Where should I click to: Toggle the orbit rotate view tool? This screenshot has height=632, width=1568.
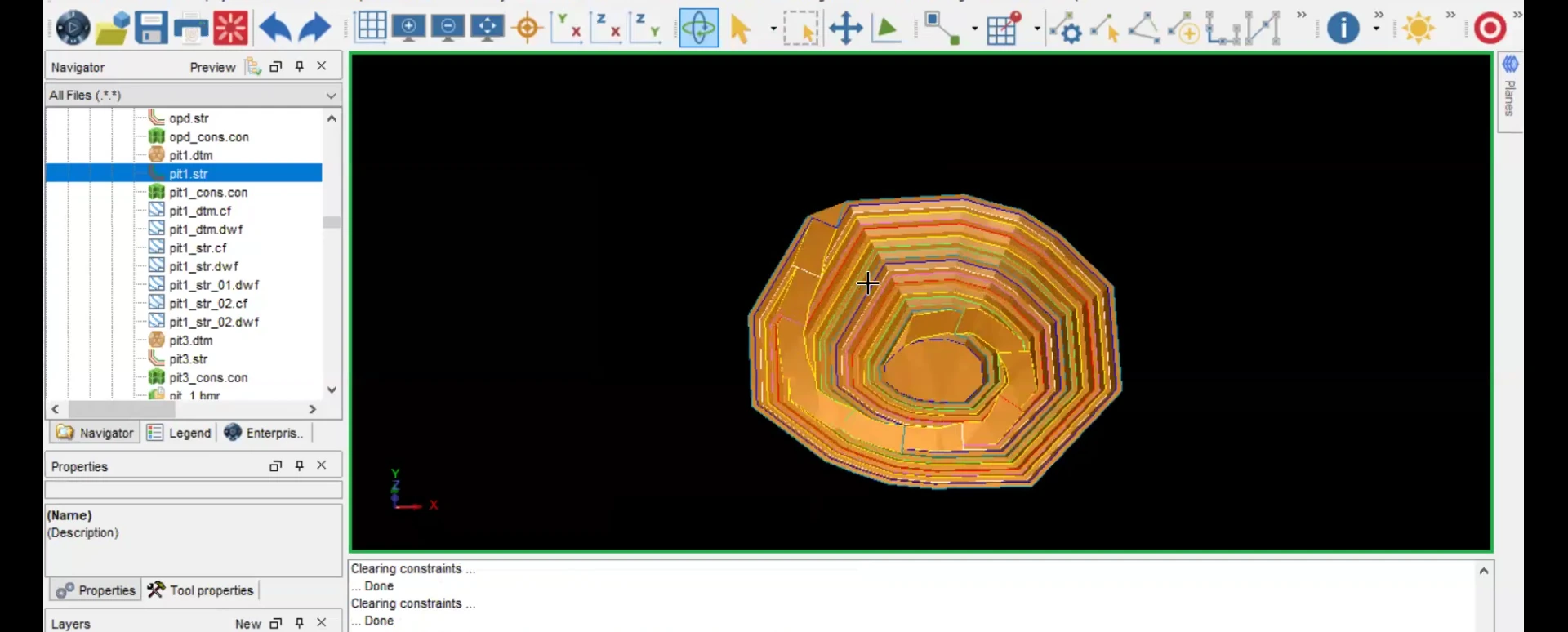tap(699, 28)
